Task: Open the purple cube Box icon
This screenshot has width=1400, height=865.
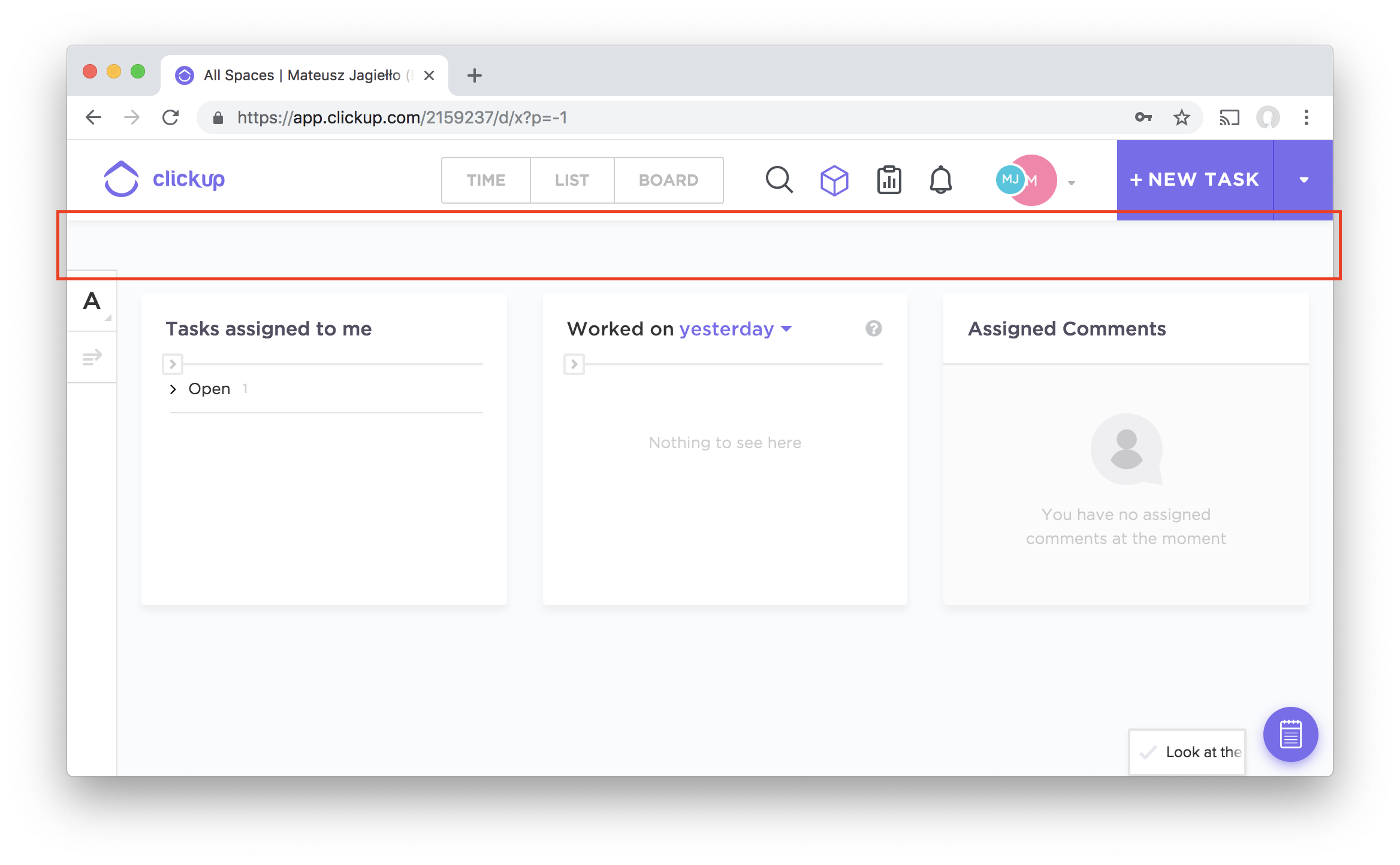Action: (834, 180)
